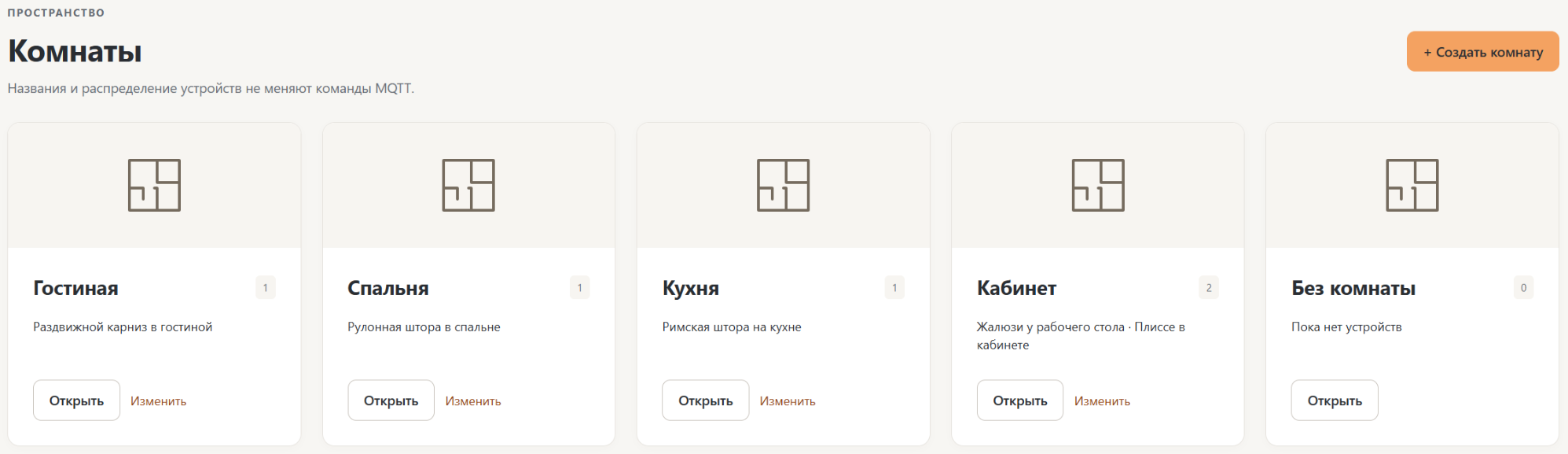
Task: Click the device count badge on Гостиная
Action: click(266, 288)
